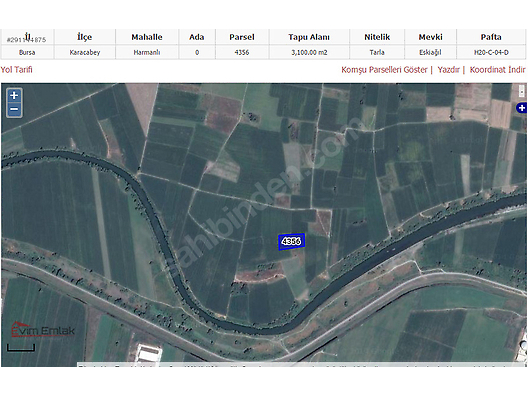Image resolution: width=528 pixels, height=396 pixels.
Task: Click Komşu Parselleri Göster link
Action: click(x=384, y=70)
